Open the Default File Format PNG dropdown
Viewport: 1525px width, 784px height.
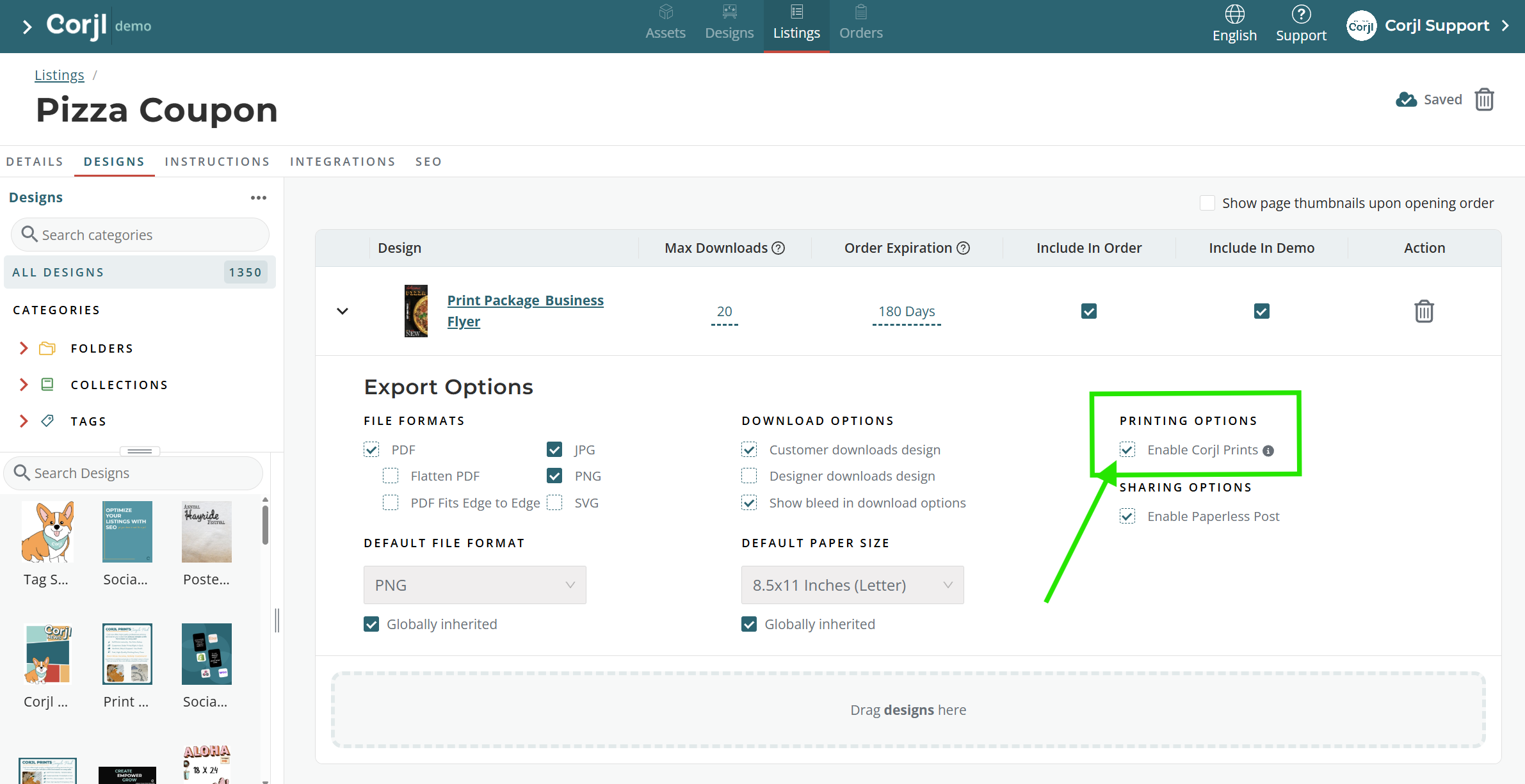point(474,585)
